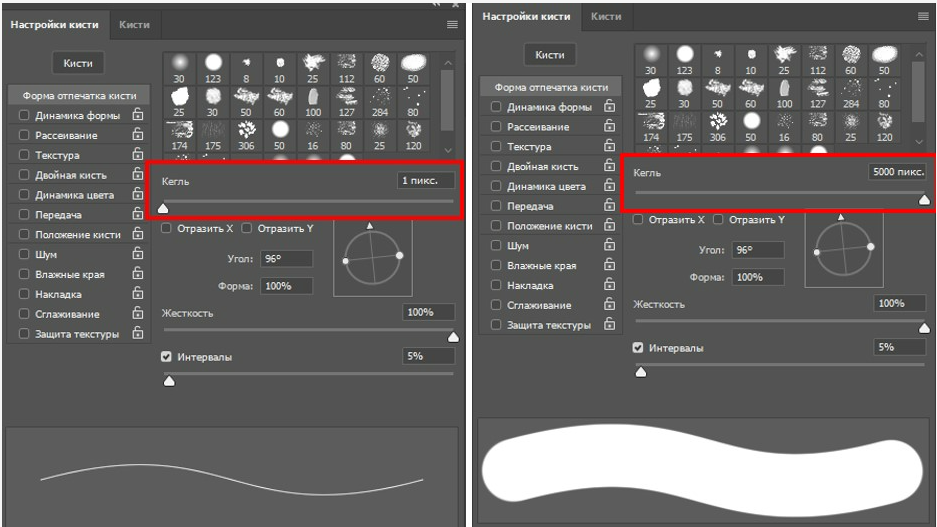Tick Текстура checkbox in left panel
Image resolution: width=937 pixels, height=527 pixels.
click(x=24, y=154)
